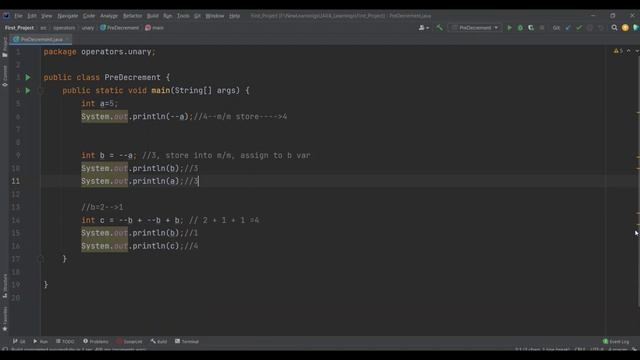
Task: Open the Event Log
Action: click(616, 341)
